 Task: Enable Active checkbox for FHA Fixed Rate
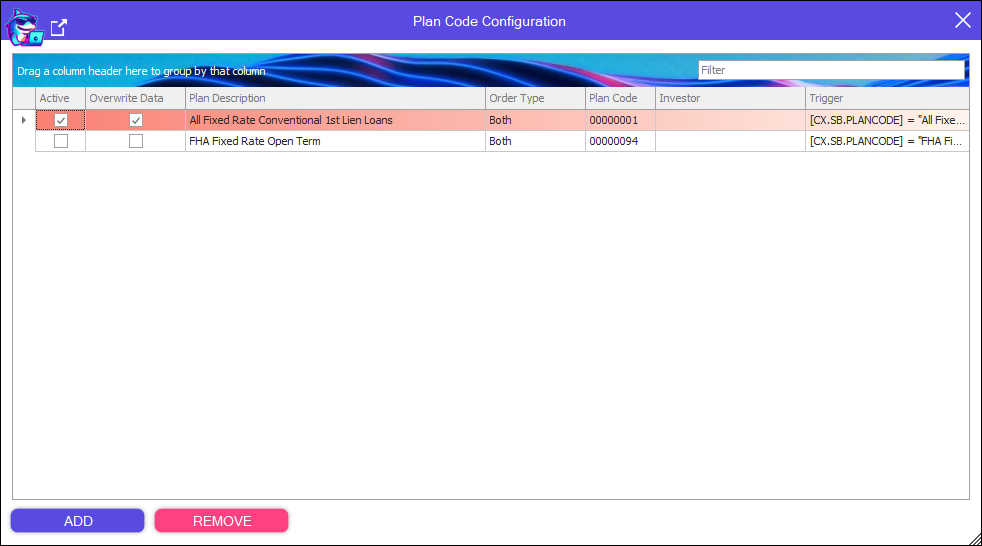click(x=61, y=142)
